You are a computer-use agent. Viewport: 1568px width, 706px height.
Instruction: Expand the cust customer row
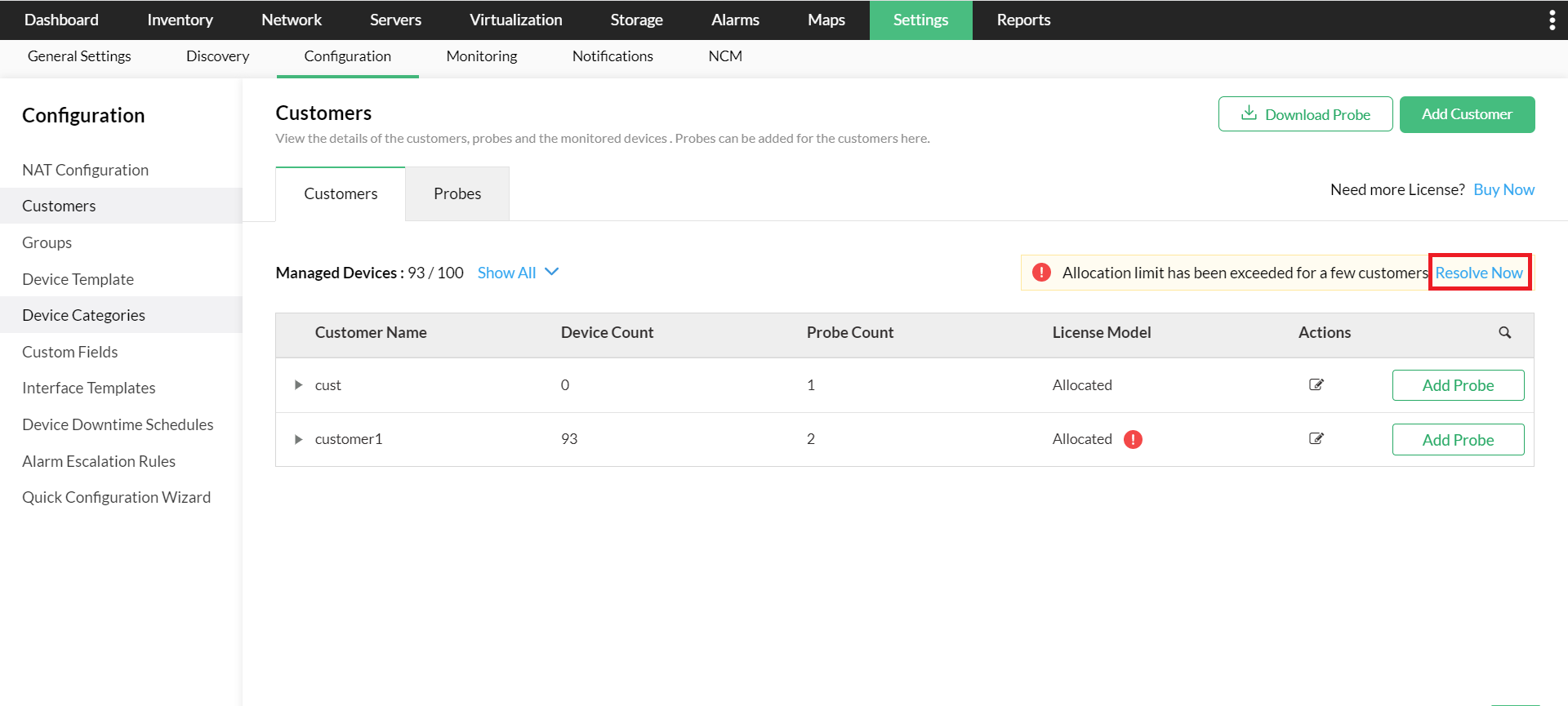(x=298, y=384)
